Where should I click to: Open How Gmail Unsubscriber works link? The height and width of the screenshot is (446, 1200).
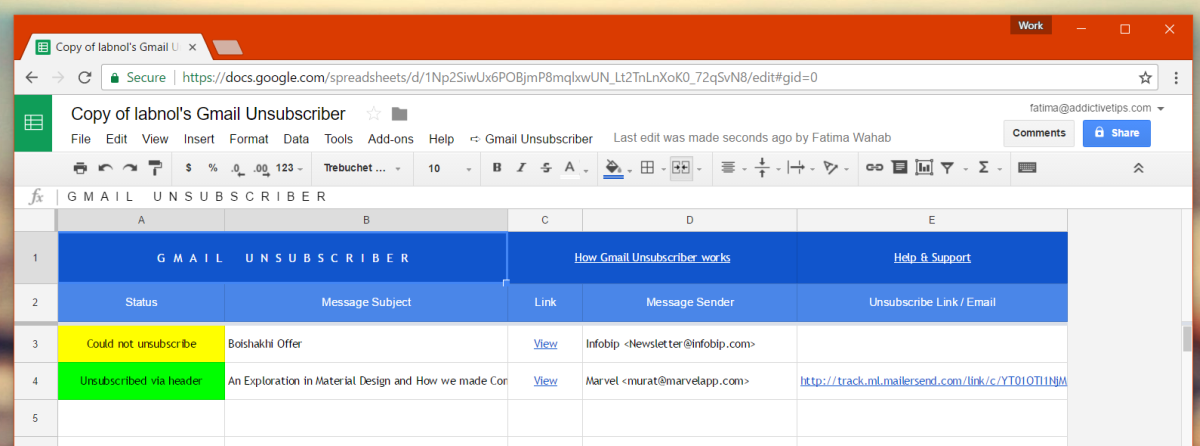[652, 257]
